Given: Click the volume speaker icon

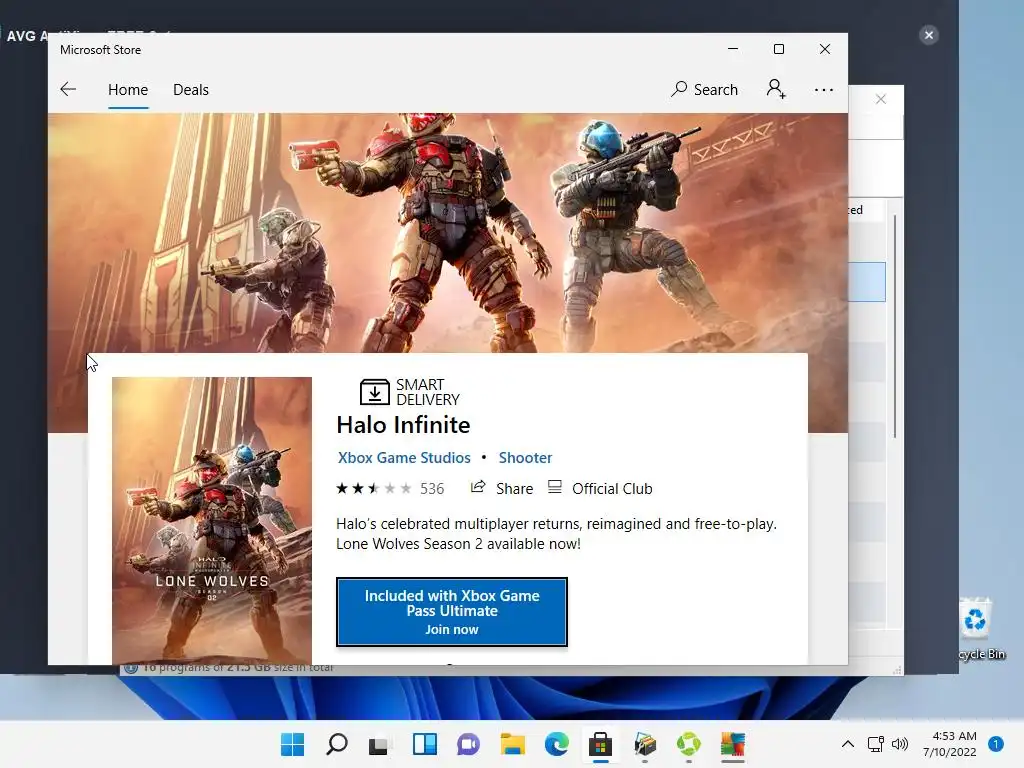Looking at the screenshot, I should pos(900,744).
